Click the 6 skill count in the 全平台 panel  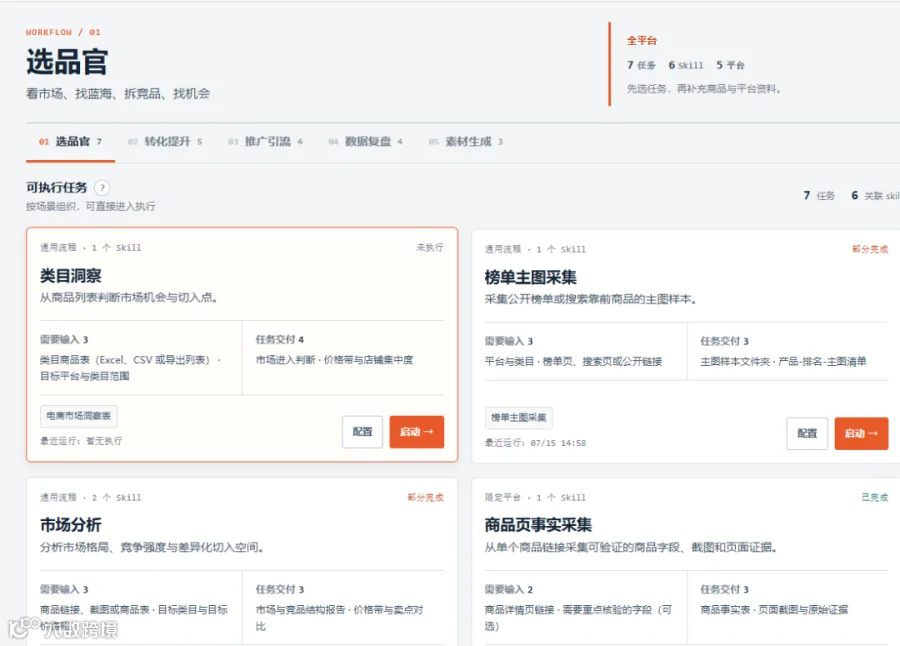686,65
